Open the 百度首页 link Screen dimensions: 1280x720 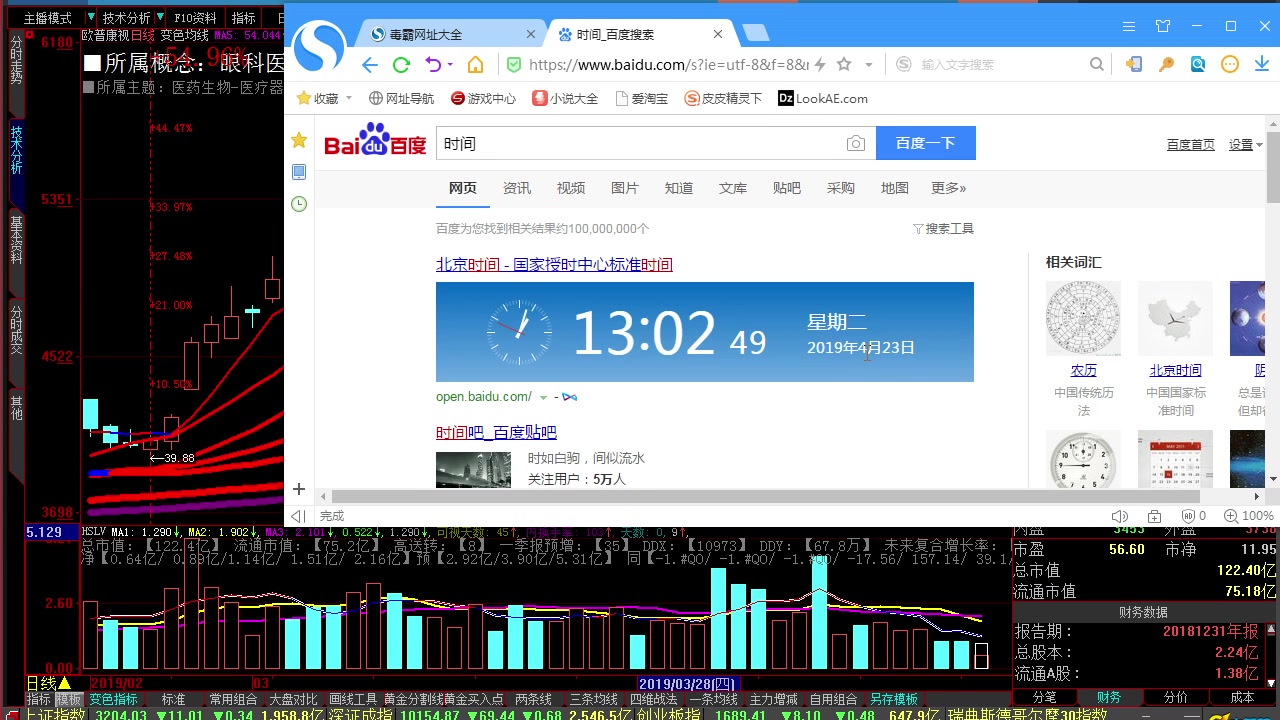(x=1190, y=144)
